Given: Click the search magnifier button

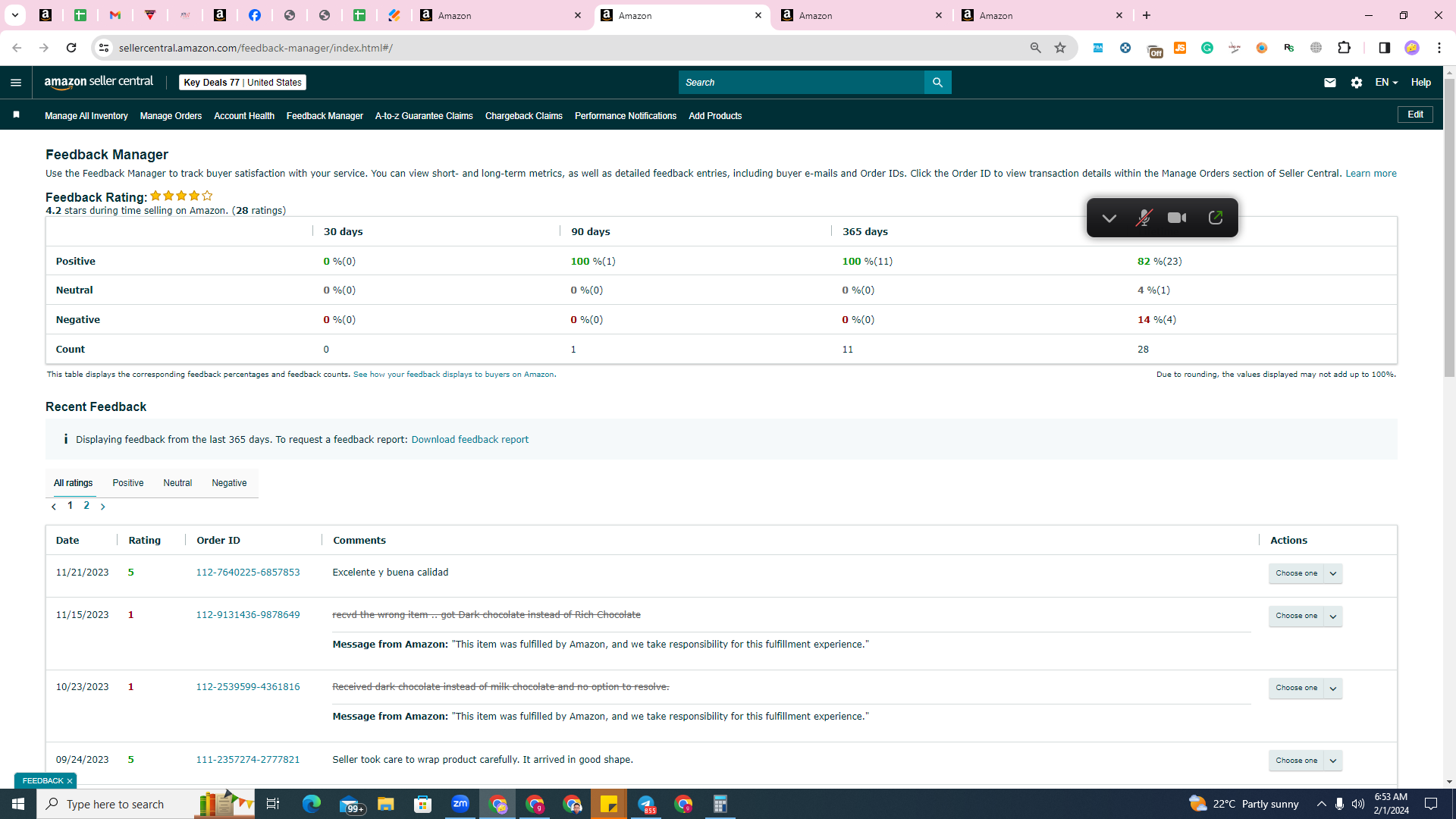Looking at the screenshot, I should coord(938,83).
